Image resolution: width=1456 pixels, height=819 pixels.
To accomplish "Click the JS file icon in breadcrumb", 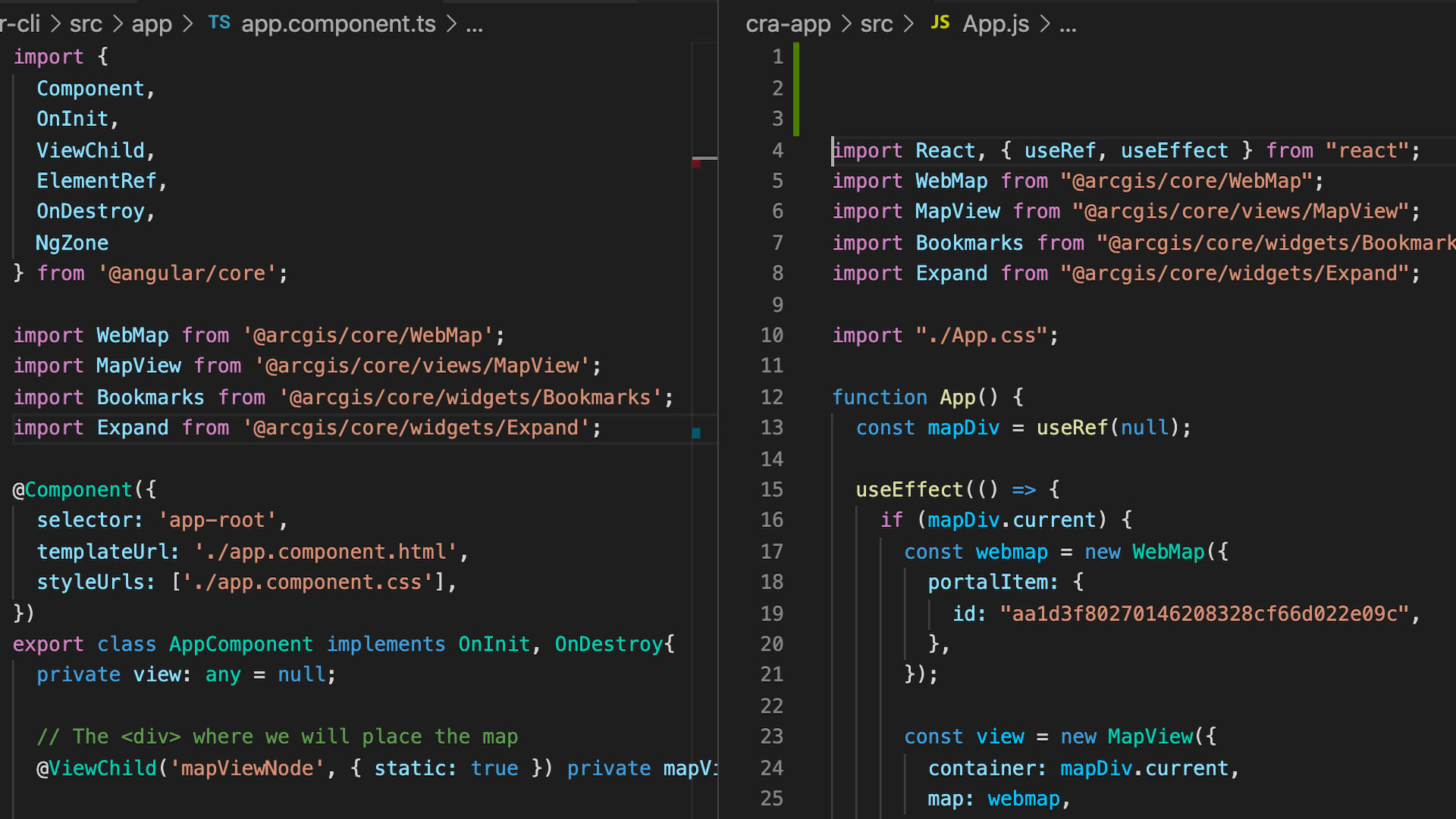I will point(940,23).
